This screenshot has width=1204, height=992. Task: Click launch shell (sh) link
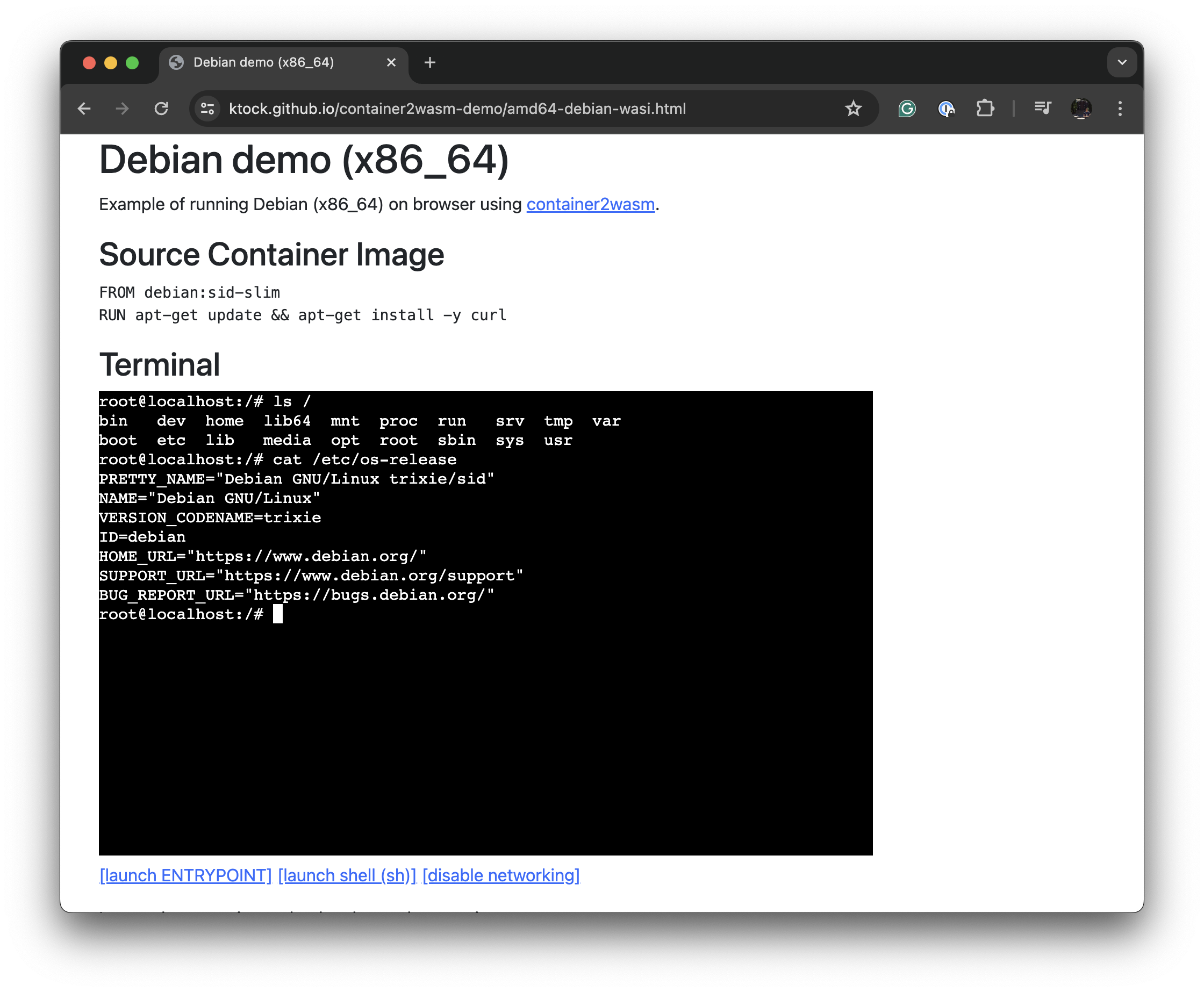tap(346, 875)
